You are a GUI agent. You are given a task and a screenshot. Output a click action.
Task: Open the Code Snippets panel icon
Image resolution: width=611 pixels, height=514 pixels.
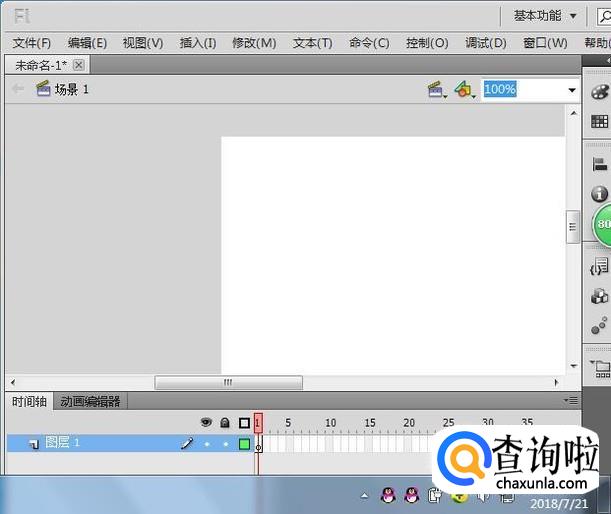pyautogui.click(x=599, y=267)
